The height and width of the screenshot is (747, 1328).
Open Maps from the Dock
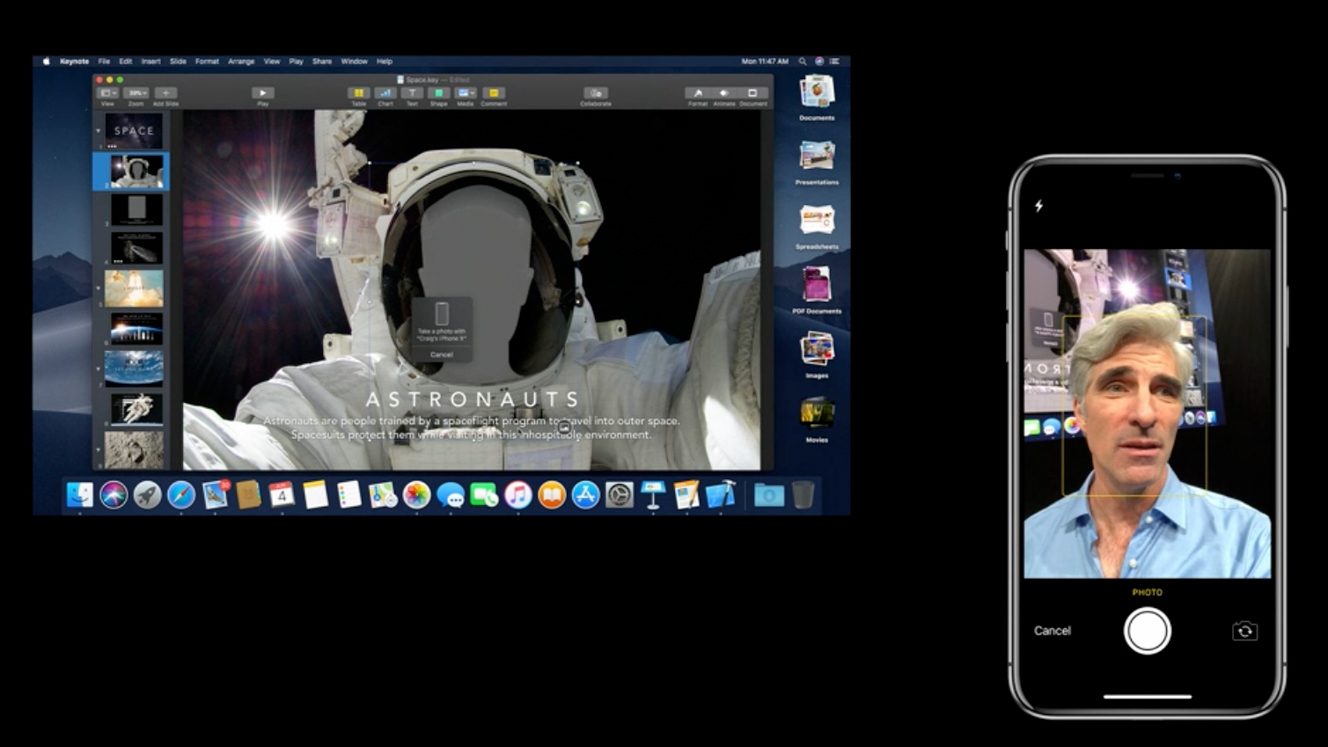coord(383,494)
